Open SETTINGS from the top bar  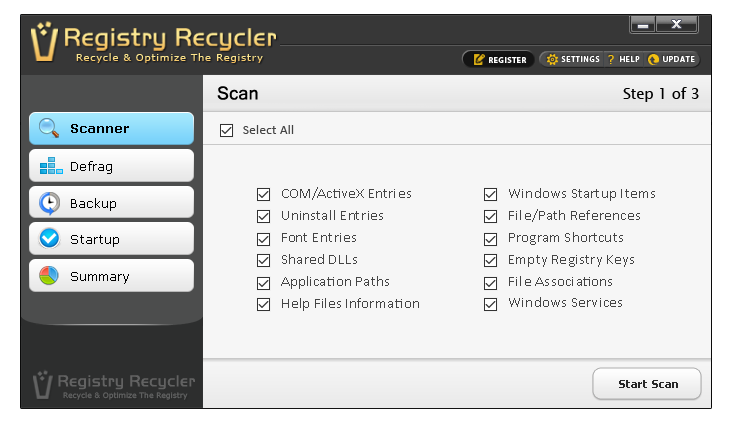[x=573, y=59]
